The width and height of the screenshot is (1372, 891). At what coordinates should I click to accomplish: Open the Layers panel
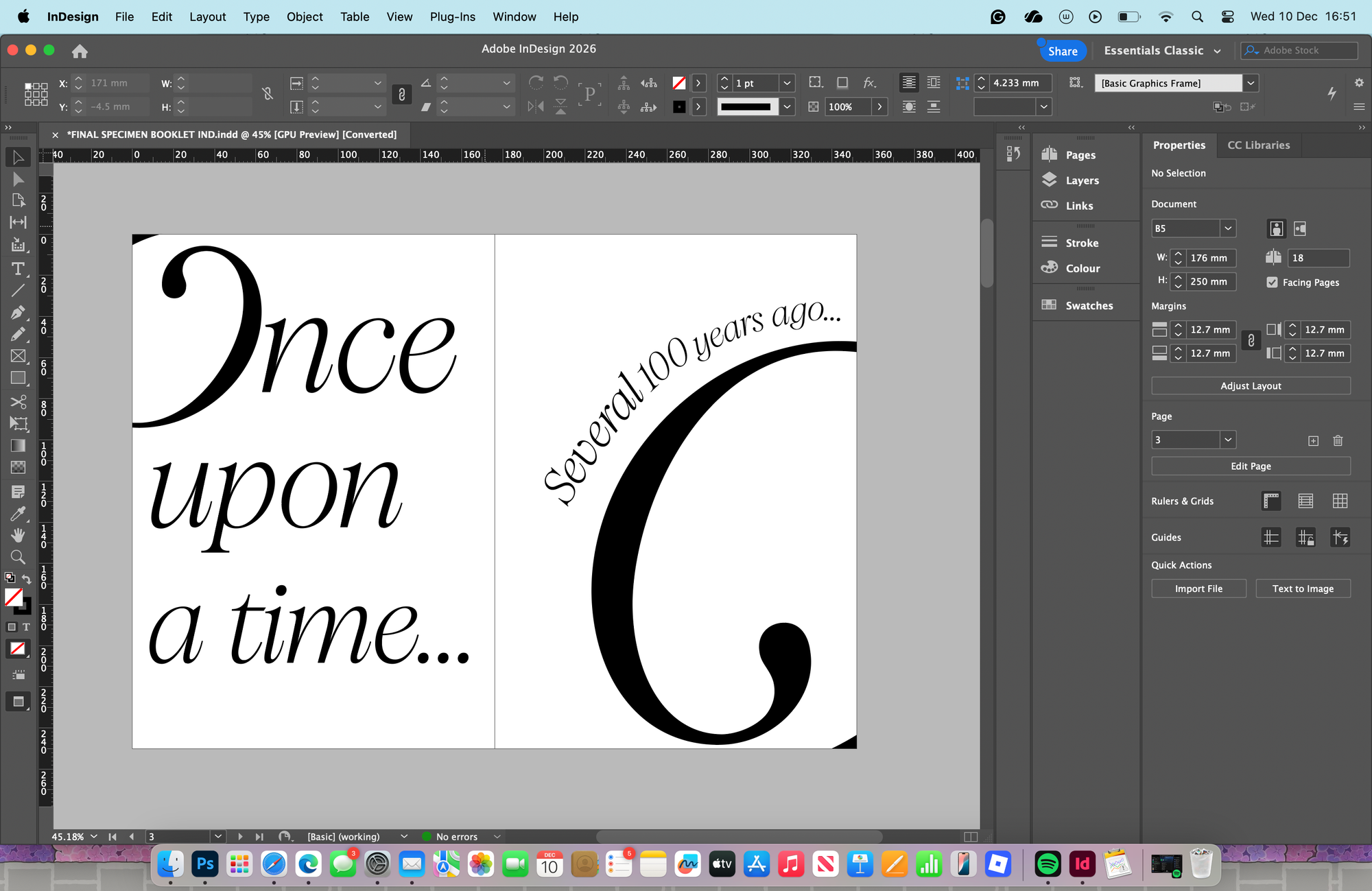coord(1081,180)
